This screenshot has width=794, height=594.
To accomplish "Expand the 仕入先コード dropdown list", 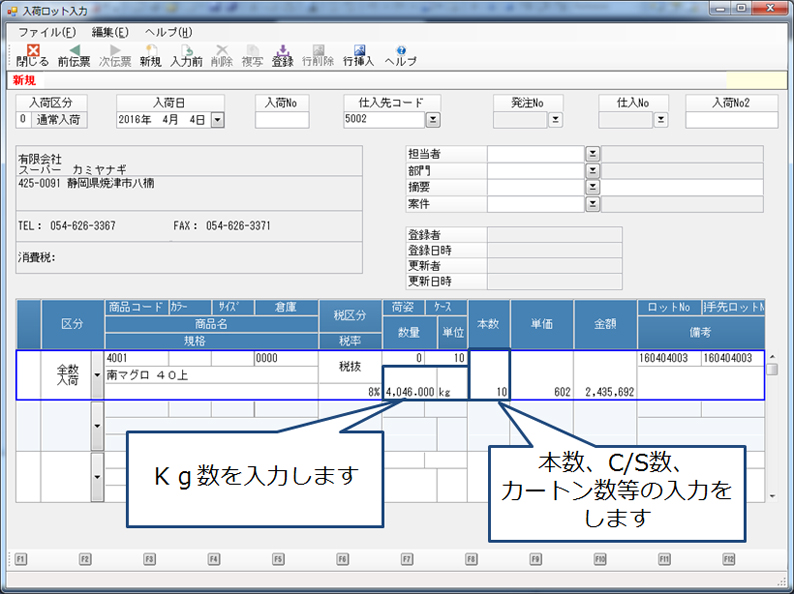I will coord(433,120).
